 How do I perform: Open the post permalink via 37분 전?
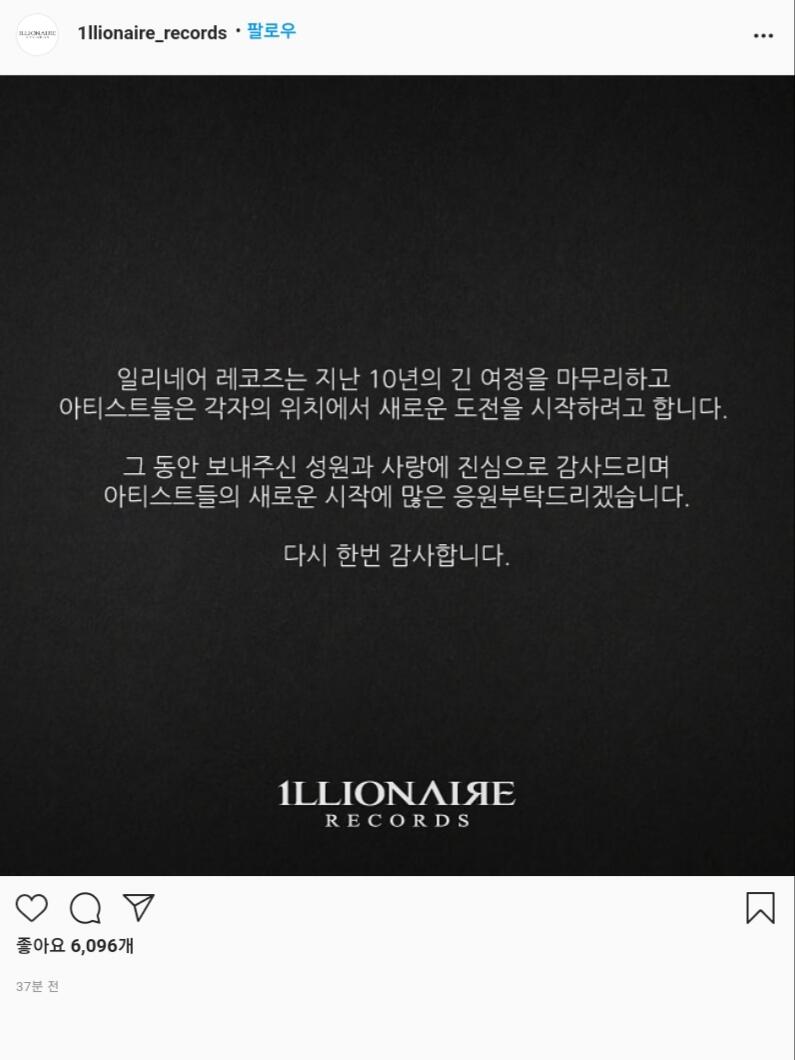coord(37,986)
